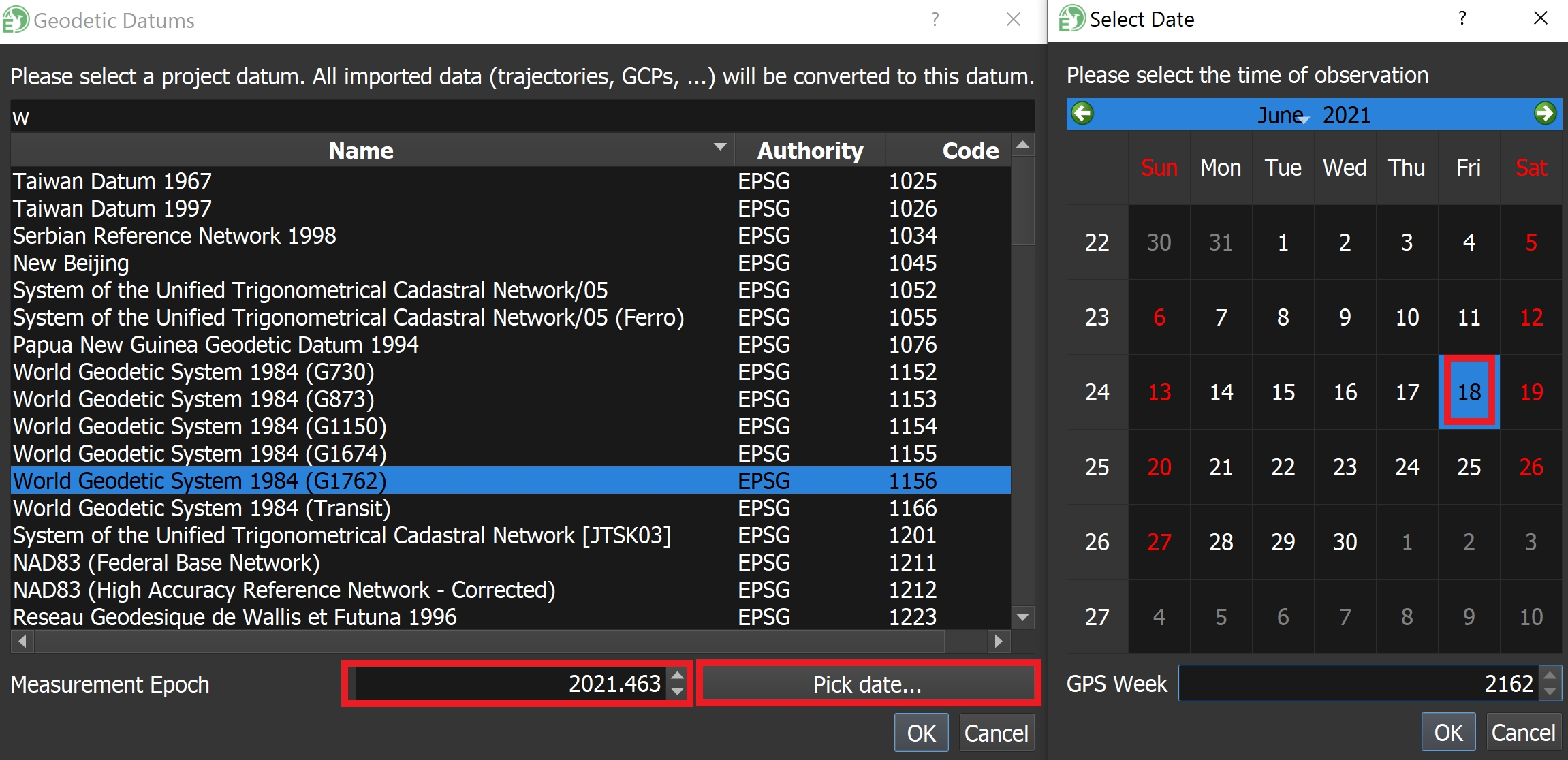Click the Measurement Epoch value field
The width and height of the screenshot is (1568, 760).
tap(509, 683)
